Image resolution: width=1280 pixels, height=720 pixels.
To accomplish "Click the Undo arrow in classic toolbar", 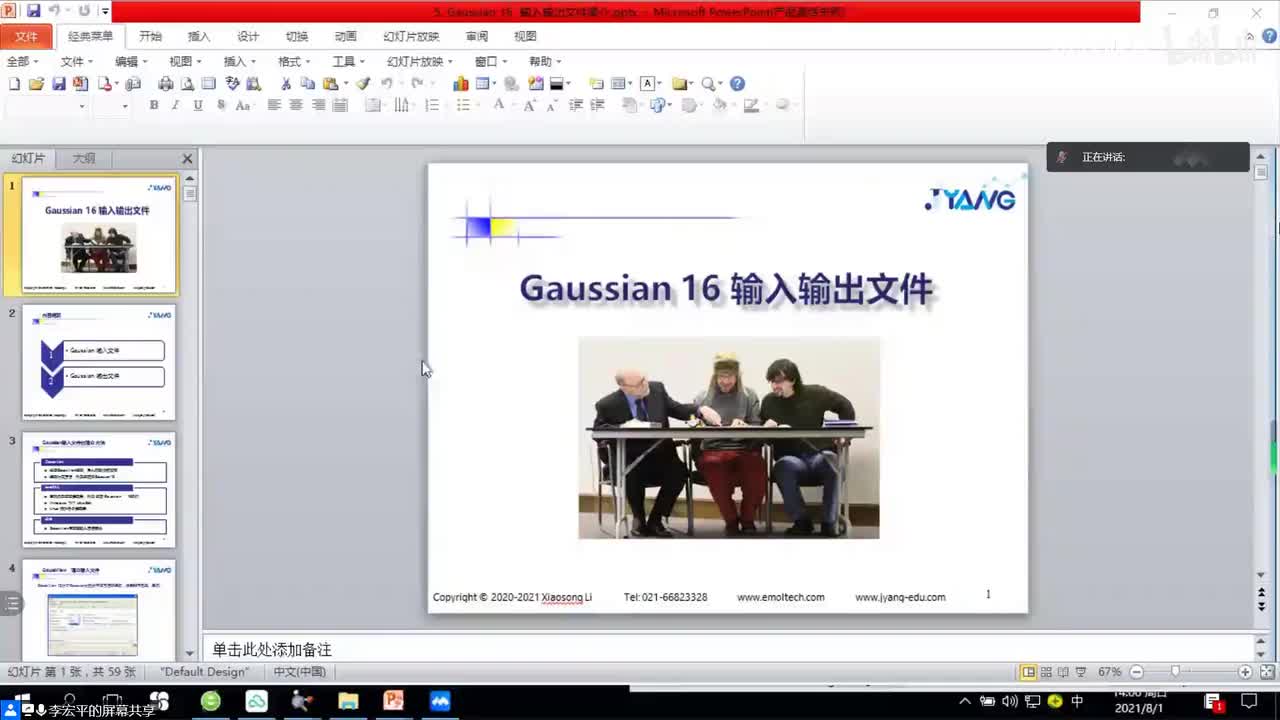I will pyautogui.click(x=387, y=84).
